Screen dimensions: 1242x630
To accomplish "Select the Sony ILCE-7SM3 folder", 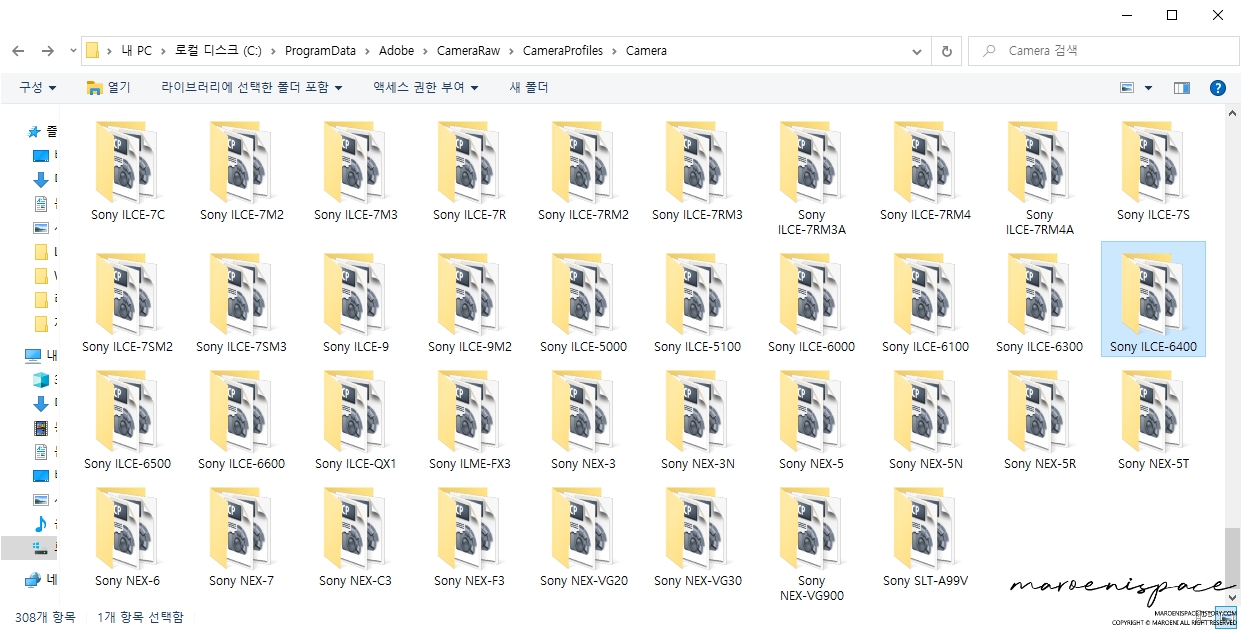I will 241,302.
